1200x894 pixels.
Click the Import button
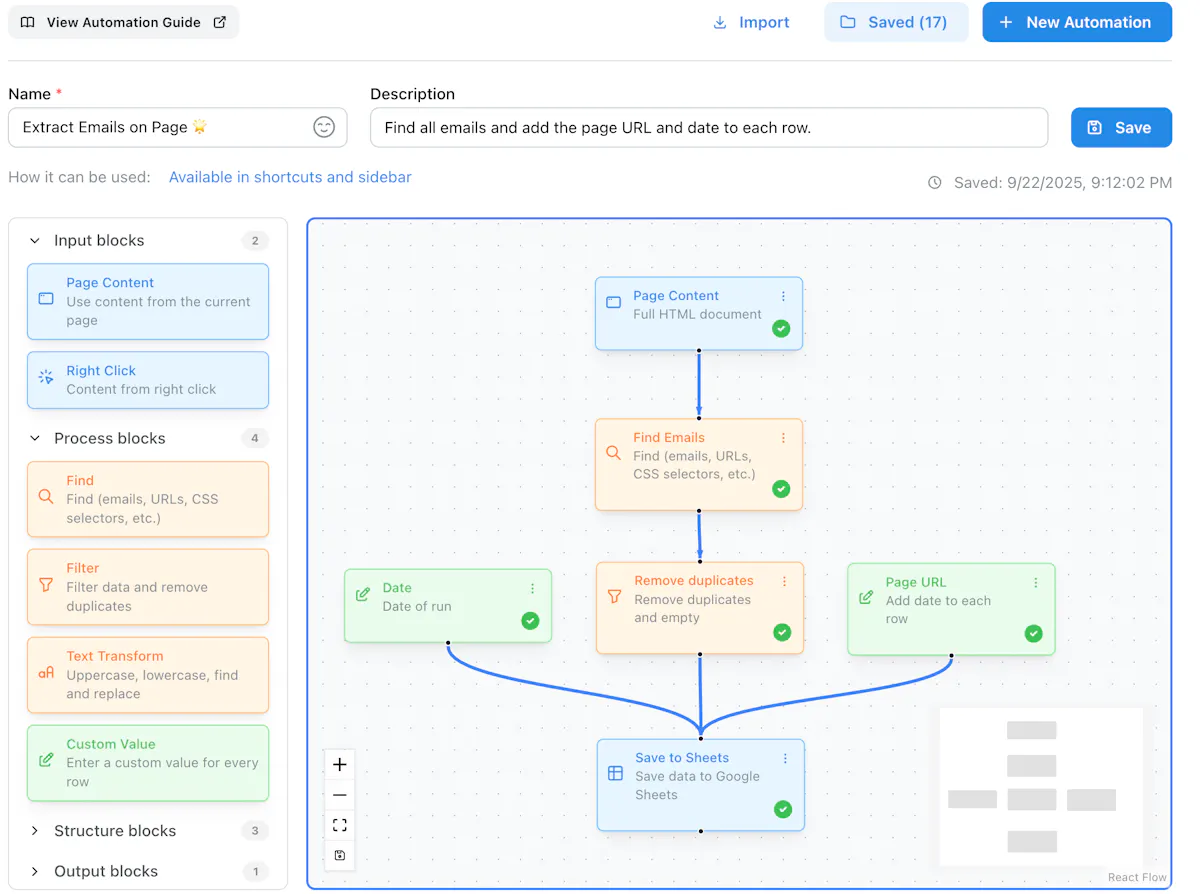click(x=751, y=22)
